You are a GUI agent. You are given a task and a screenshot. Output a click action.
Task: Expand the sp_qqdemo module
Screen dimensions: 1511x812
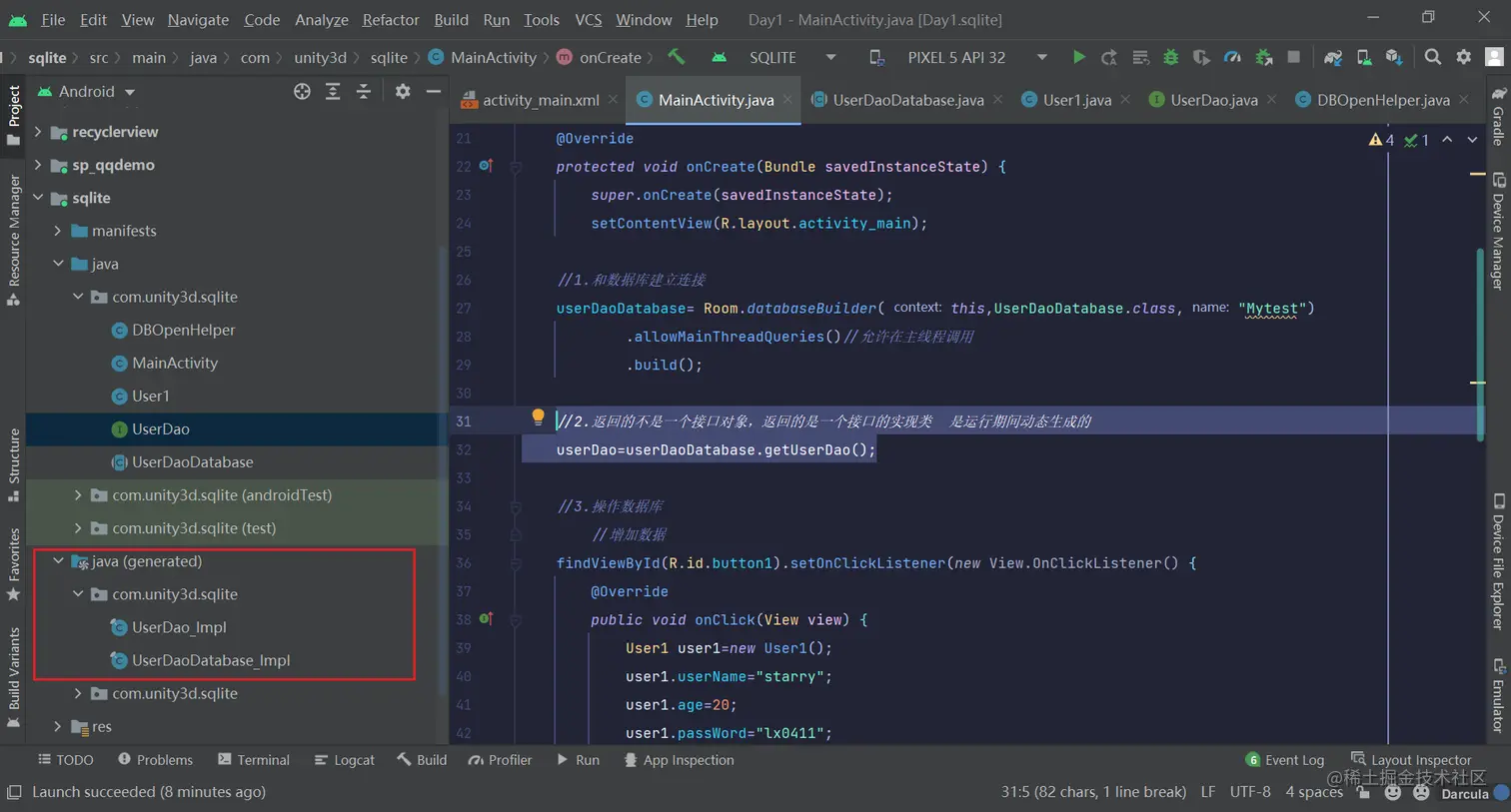(x=38, y=165)
